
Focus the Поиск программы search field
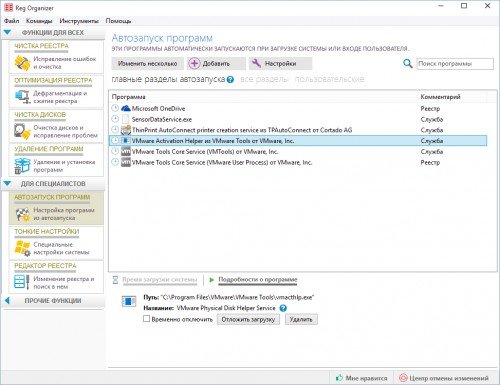(x=455, y=64)
